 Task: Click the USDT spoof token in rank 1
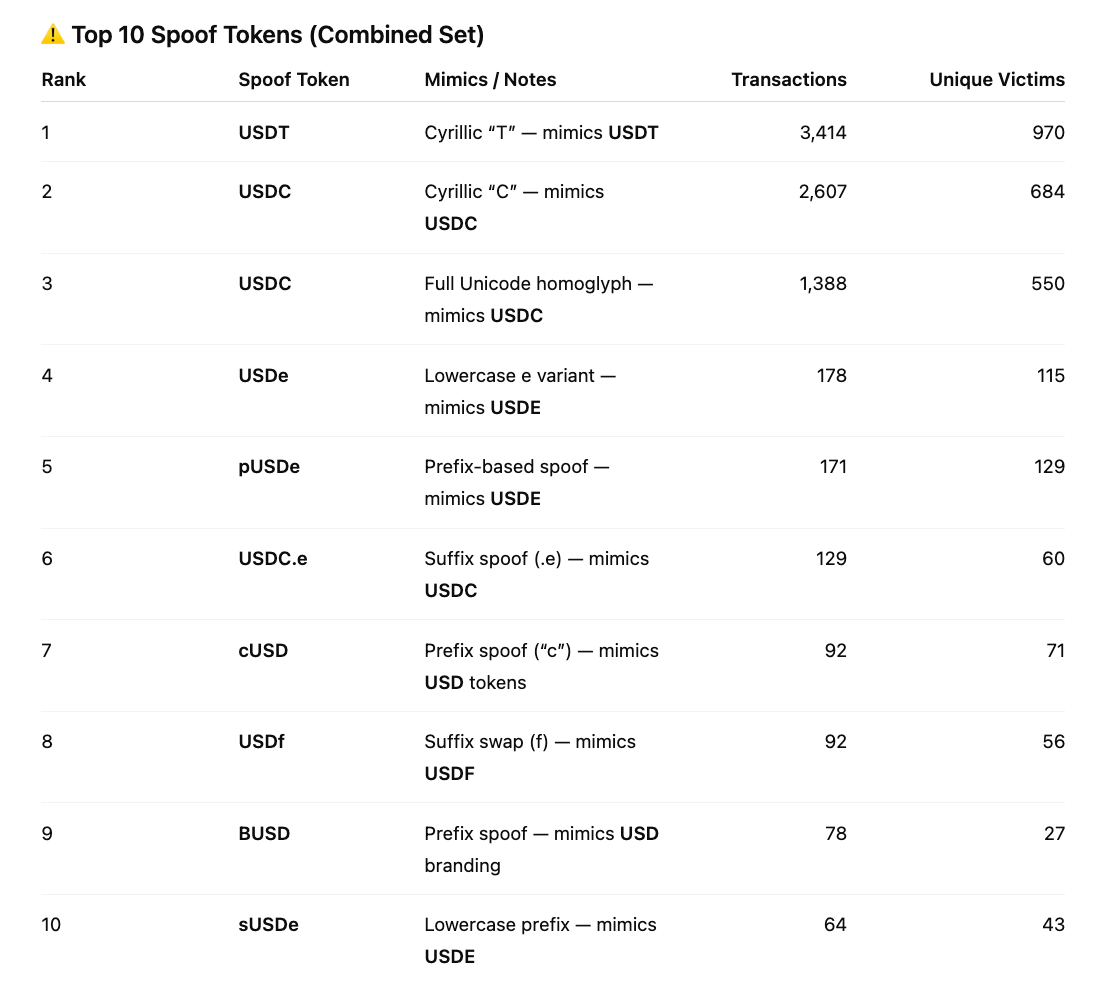point(264,133)
